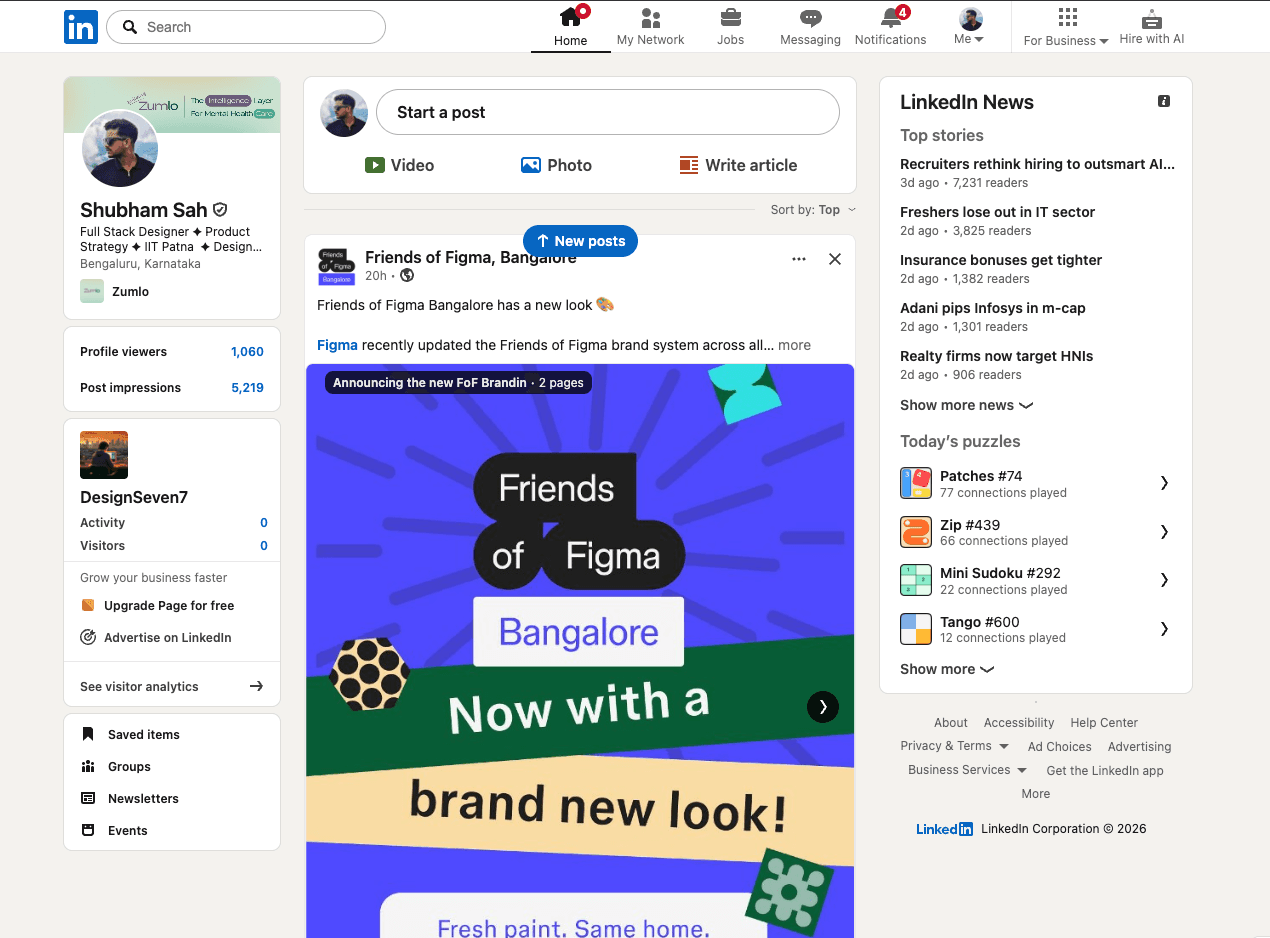This screenshot has width=1270, height=938.
Task: Open Saved items bookmark icon
Action: click(x=88, y=735)
